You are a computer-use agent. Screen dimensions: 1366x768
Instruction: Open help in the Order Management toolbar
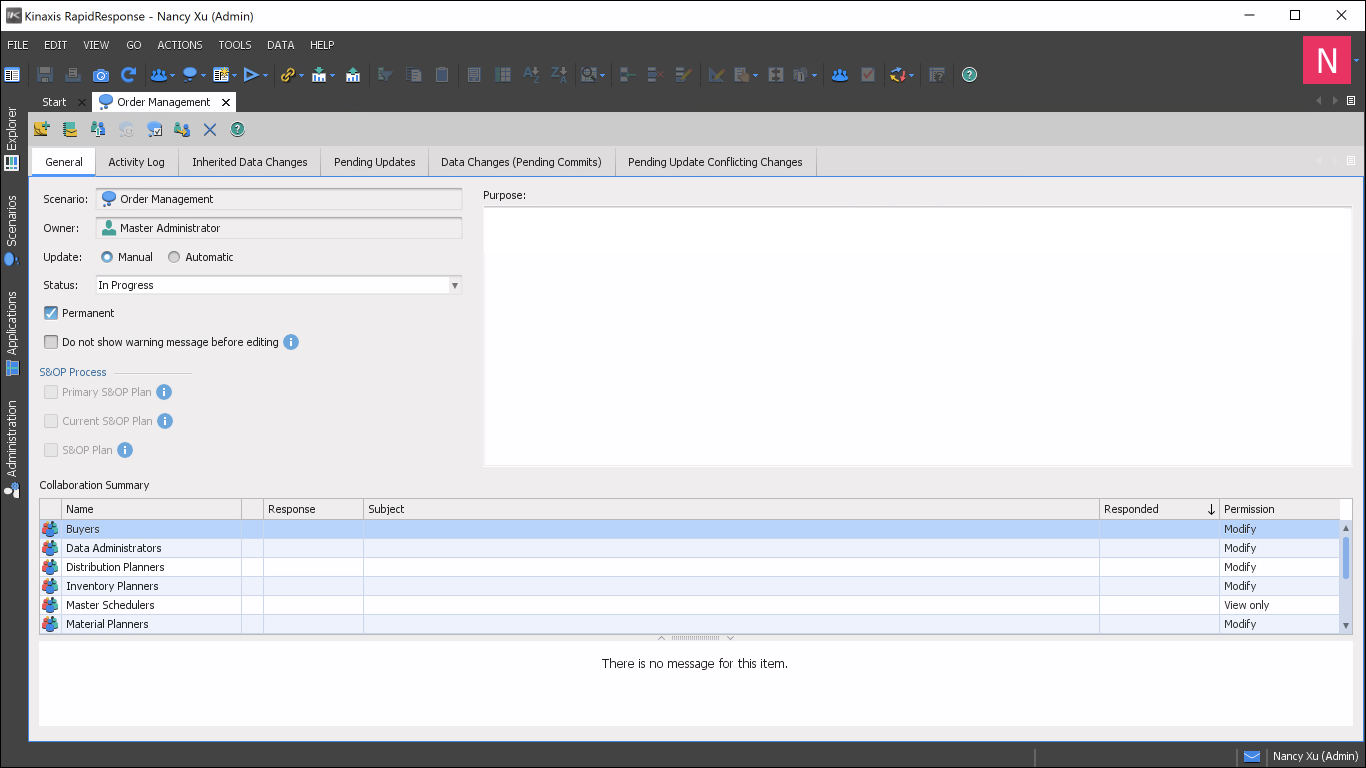pyautogui.click(x=238, y=129)
